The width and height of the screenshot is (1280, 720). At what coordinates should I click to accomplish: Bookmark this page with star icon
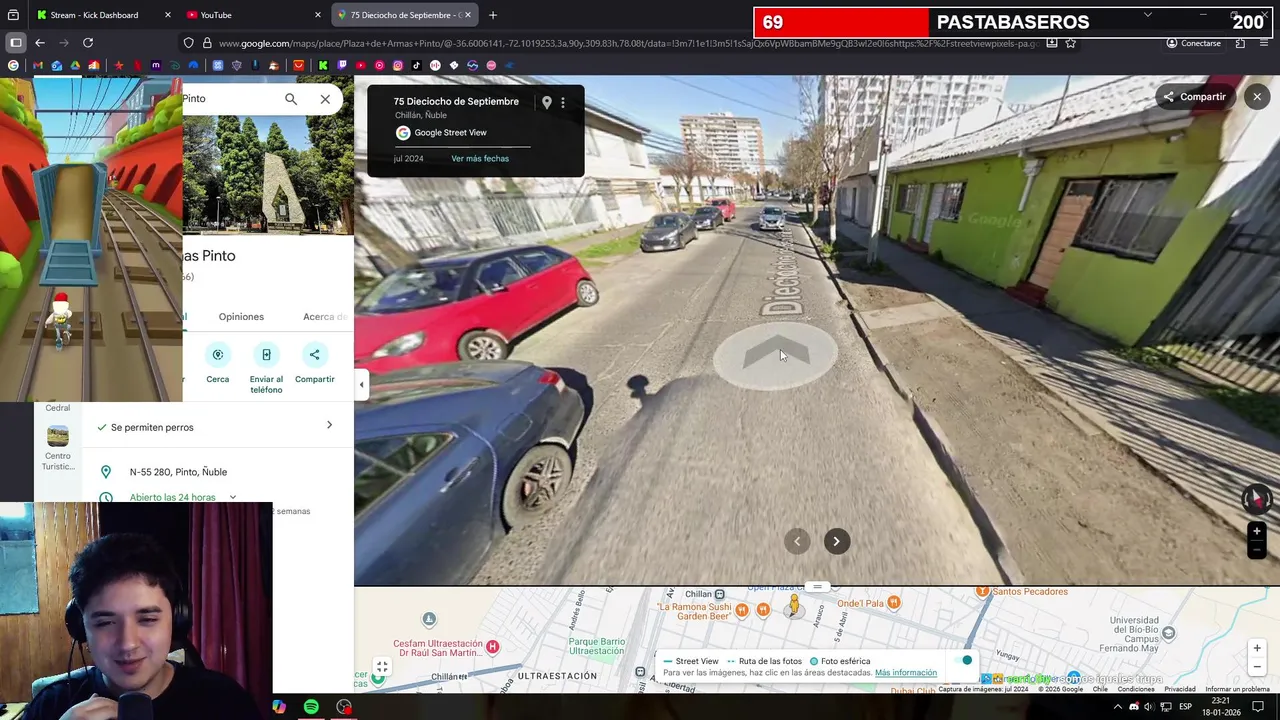[x=1071, y=43]
